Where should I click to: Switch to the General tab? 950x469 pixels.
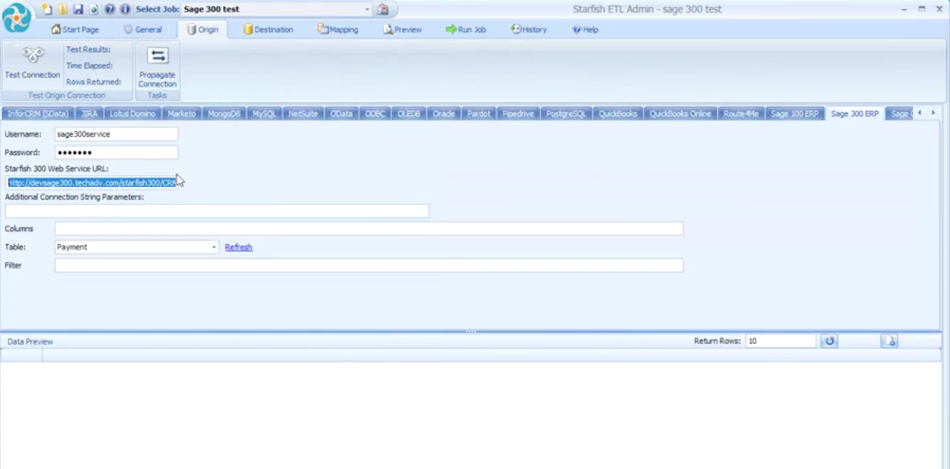click(x=143, y=29)
